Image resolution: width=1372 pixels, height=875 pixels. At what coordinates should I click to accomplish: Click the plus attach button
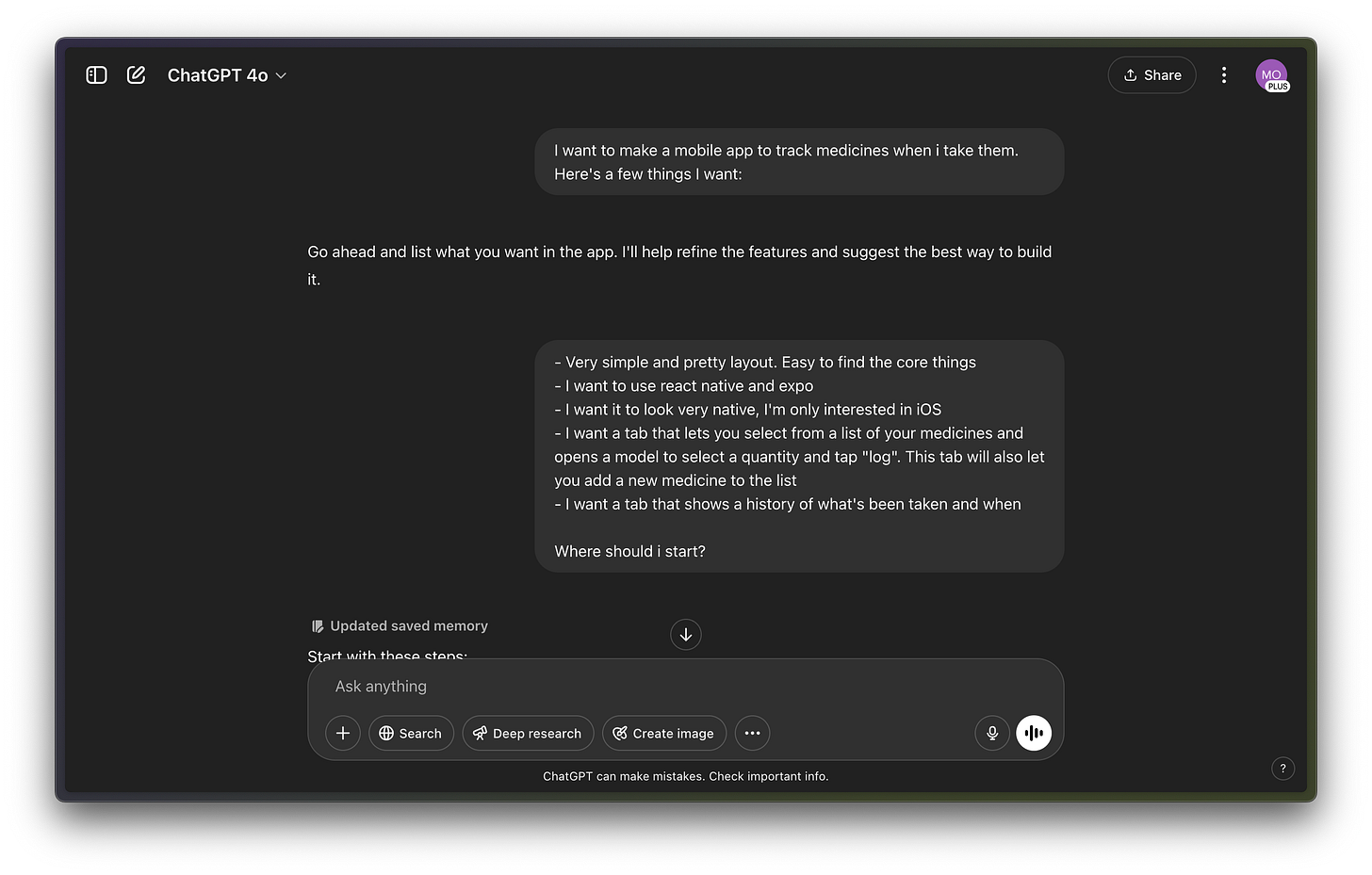(343, 733)
